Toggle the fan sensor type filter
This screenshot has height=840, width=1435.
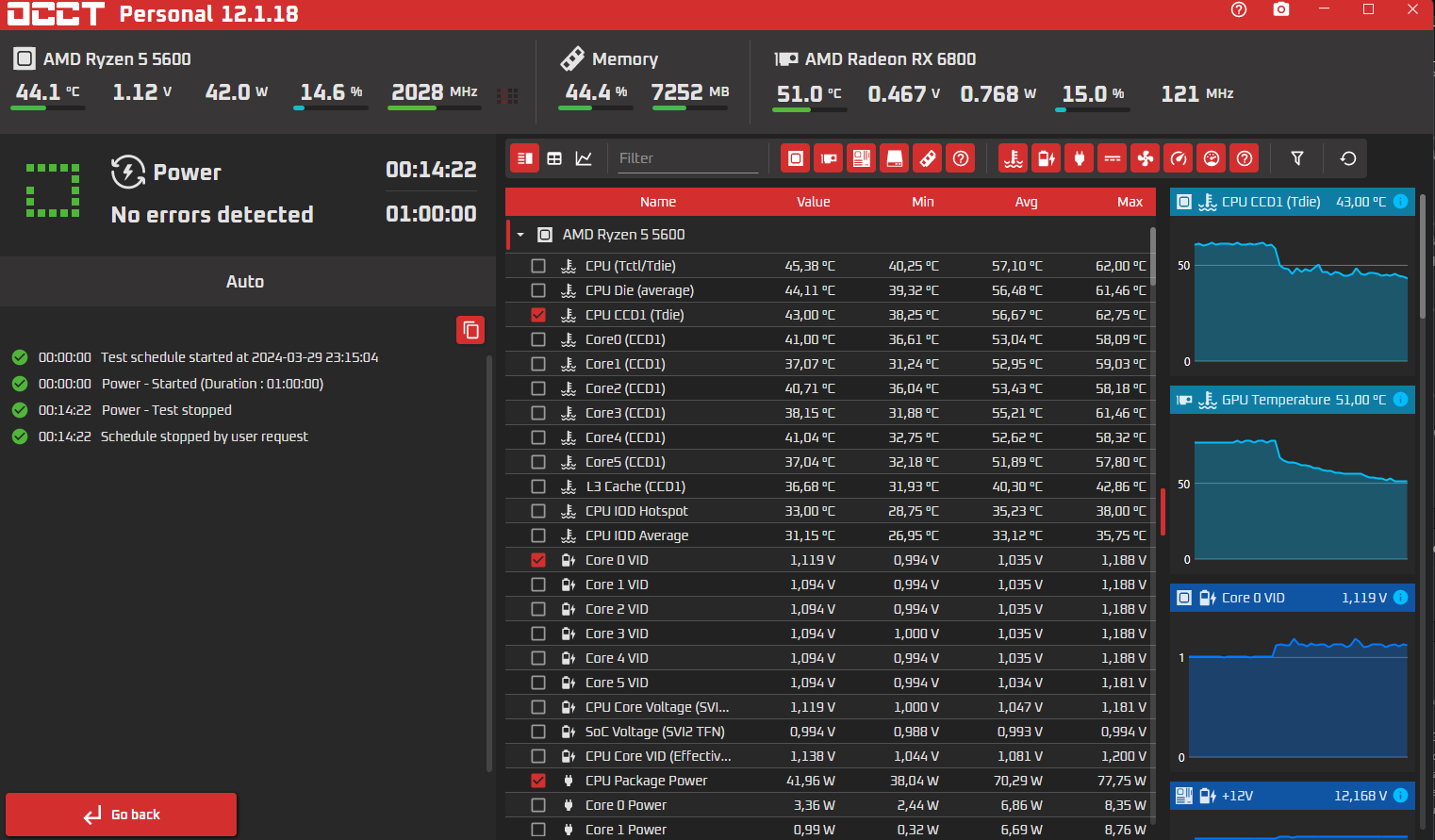pos(1146,158)
